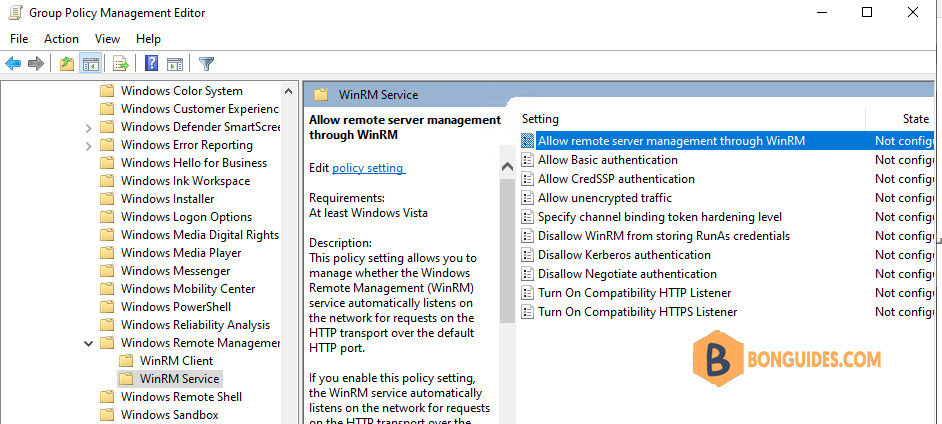This screenshot has width=942, height=424.
Task: Click the folder icon next to Windows Installer
Action: [107, 199]
